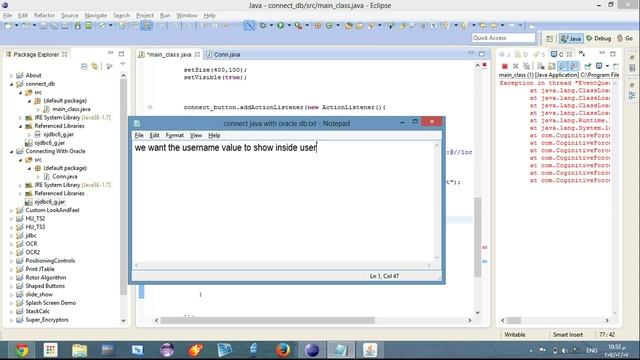Select the Rotor Algorithm project
This screenshot has height=360, width=640.
tap(46, 278)
